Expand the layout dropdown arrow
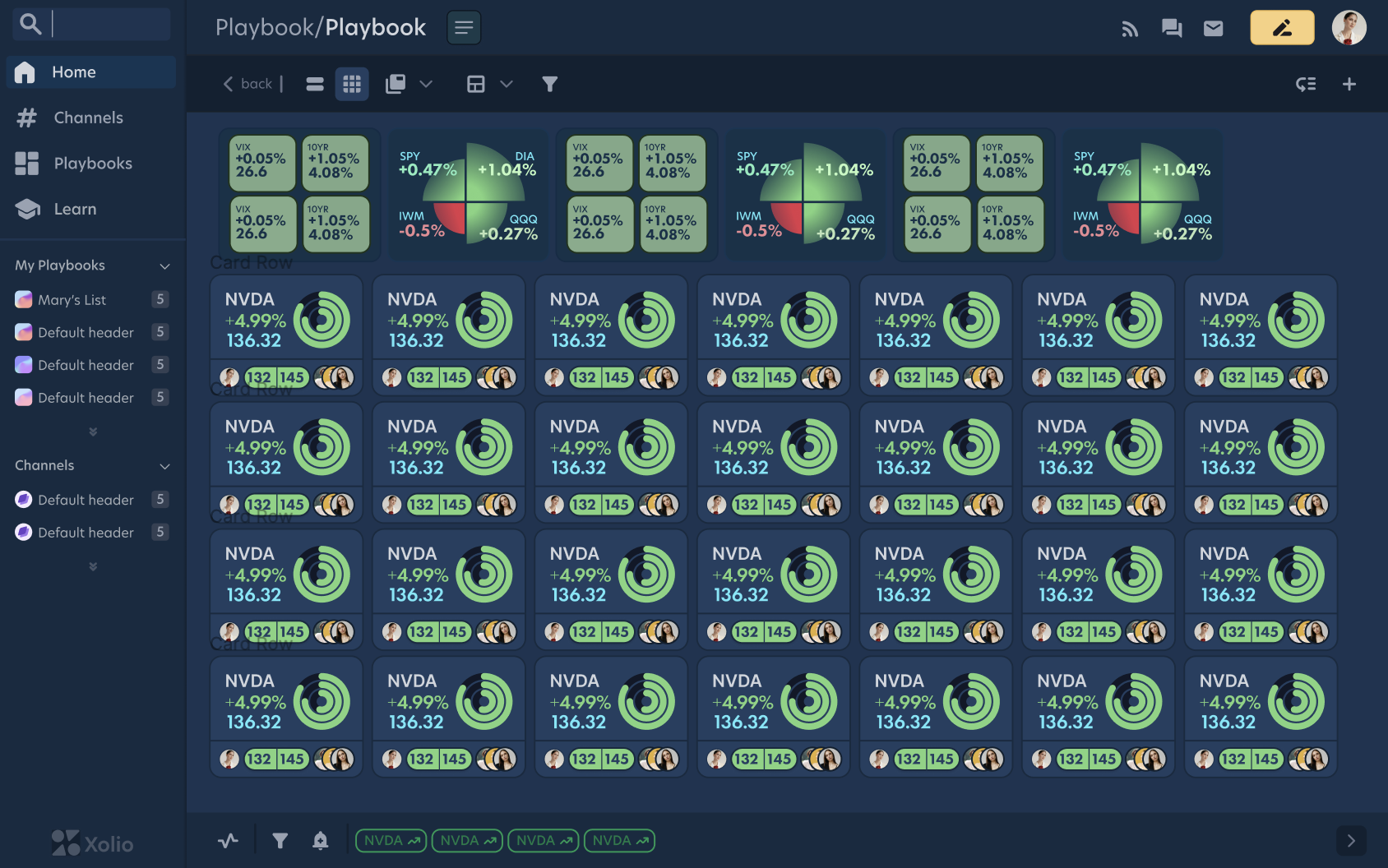This screenshot has height=868, width=1388. (507, 84)
